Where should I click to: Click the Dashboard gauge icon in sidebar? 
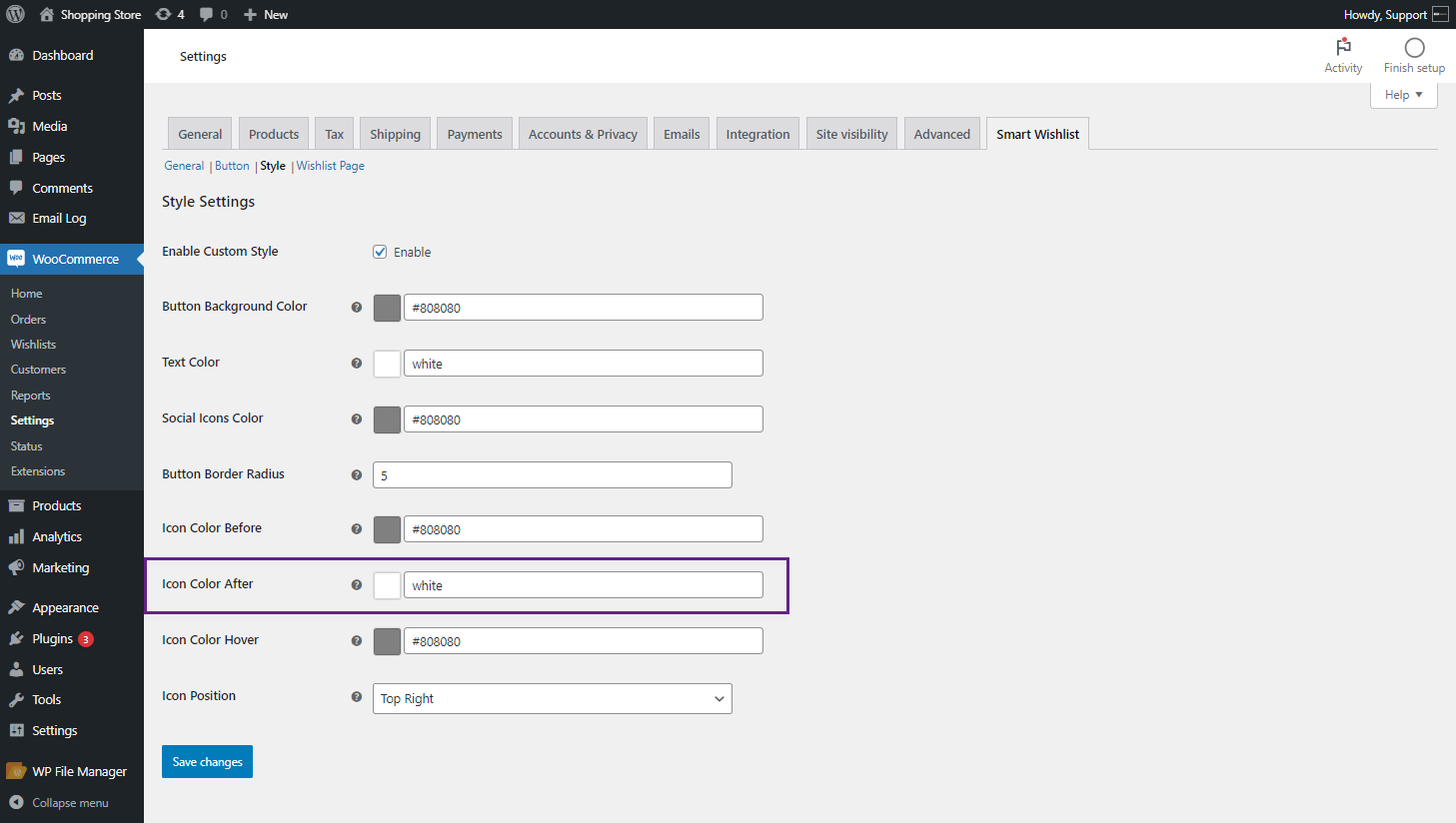coord(16,55)
